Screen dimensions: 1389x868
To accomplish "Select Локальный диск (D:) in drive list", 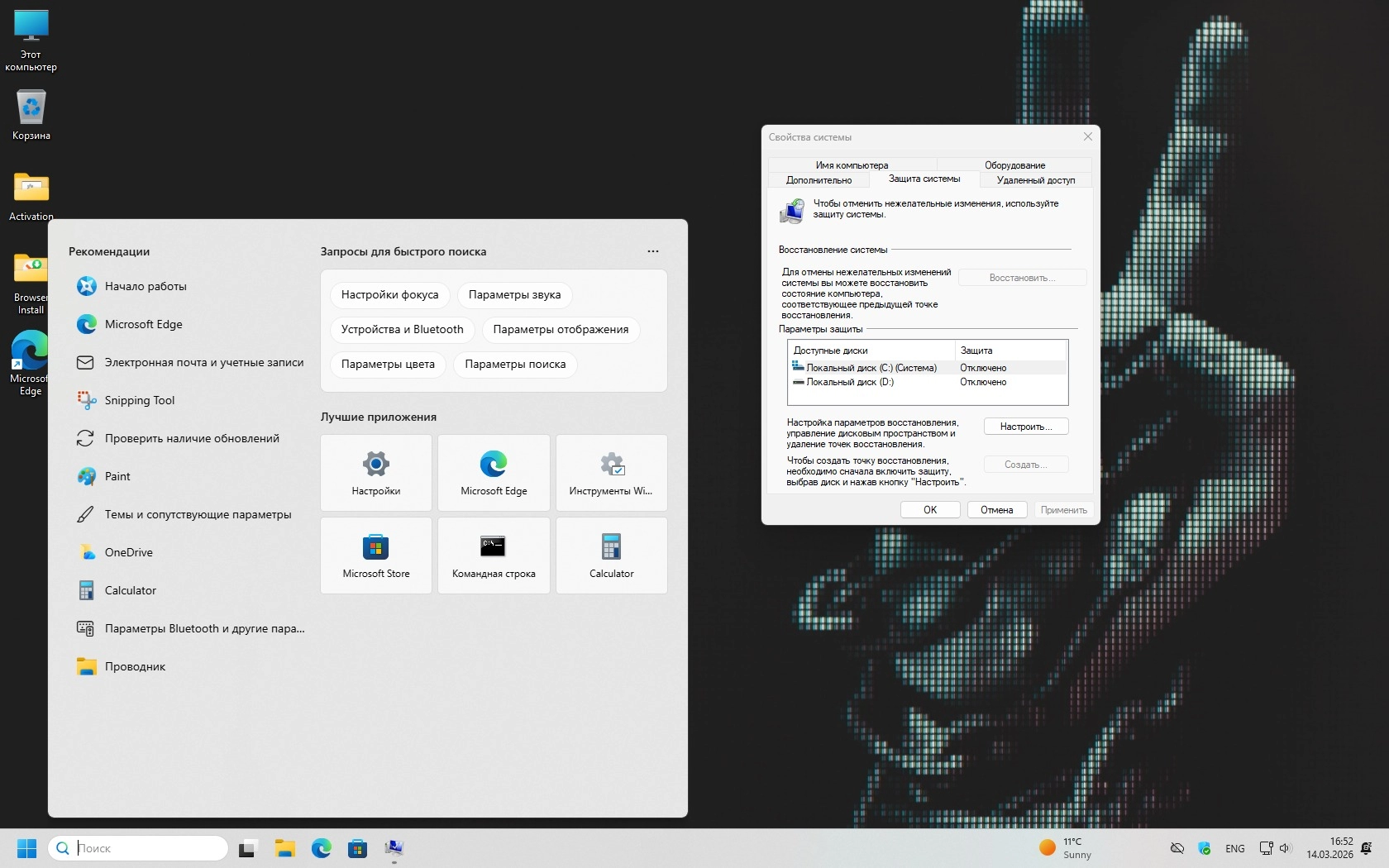I will (849, 382).
